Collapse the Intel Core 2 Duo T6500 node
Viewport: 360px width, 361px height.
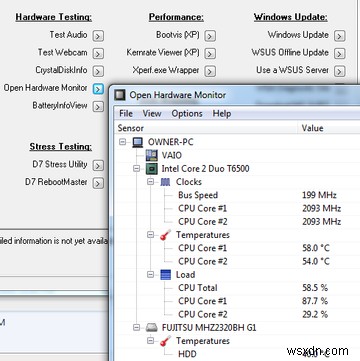(x=137, y=169)
